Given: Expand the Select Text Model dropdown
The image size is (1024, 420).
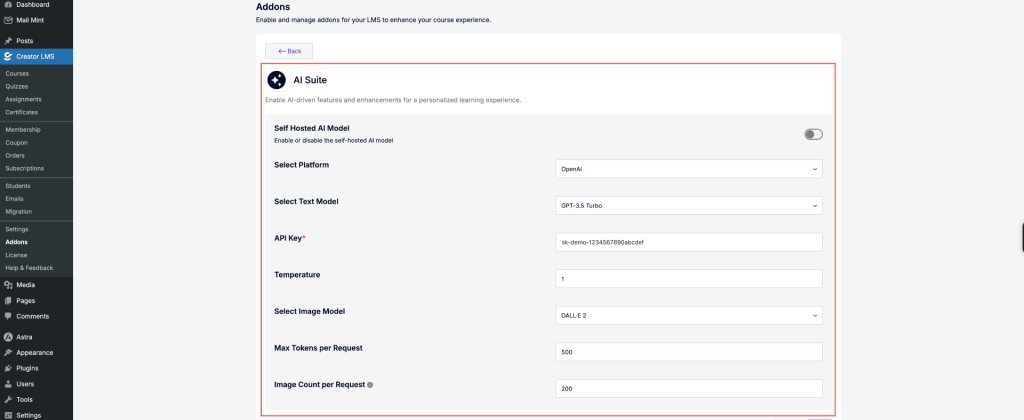Looking at the screenshot, I should [689, 206].
